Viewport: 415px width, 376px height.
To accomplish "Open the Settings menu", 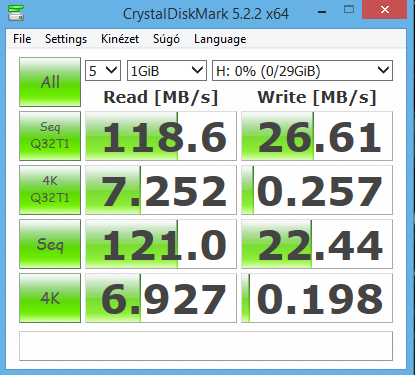I will tap(66, 39).
